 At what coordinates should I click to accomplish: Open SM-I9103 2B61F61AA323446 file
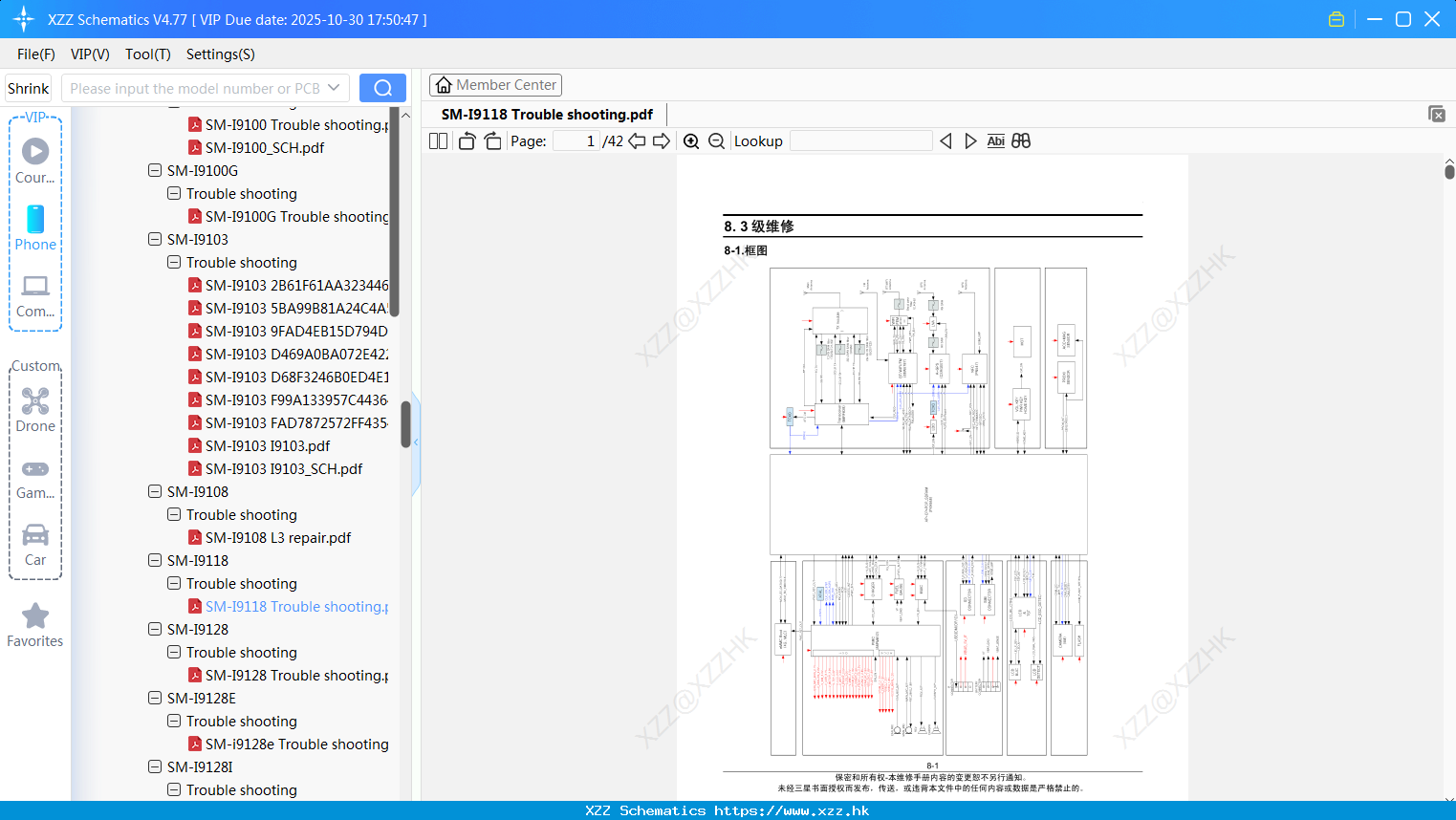[x=296, y=285]
